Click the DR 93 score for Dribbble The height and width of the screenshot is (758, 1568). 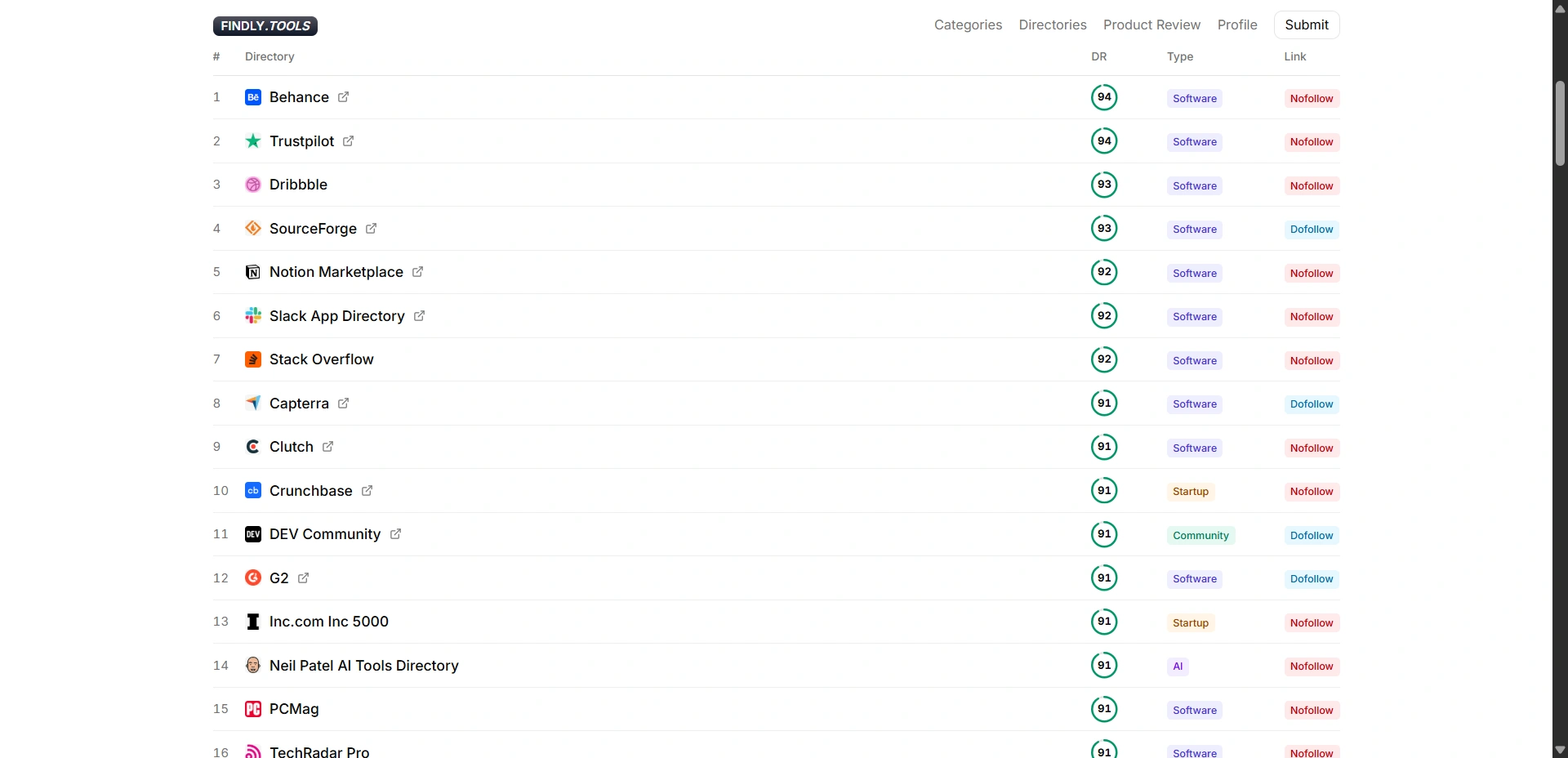(1104, 185)
